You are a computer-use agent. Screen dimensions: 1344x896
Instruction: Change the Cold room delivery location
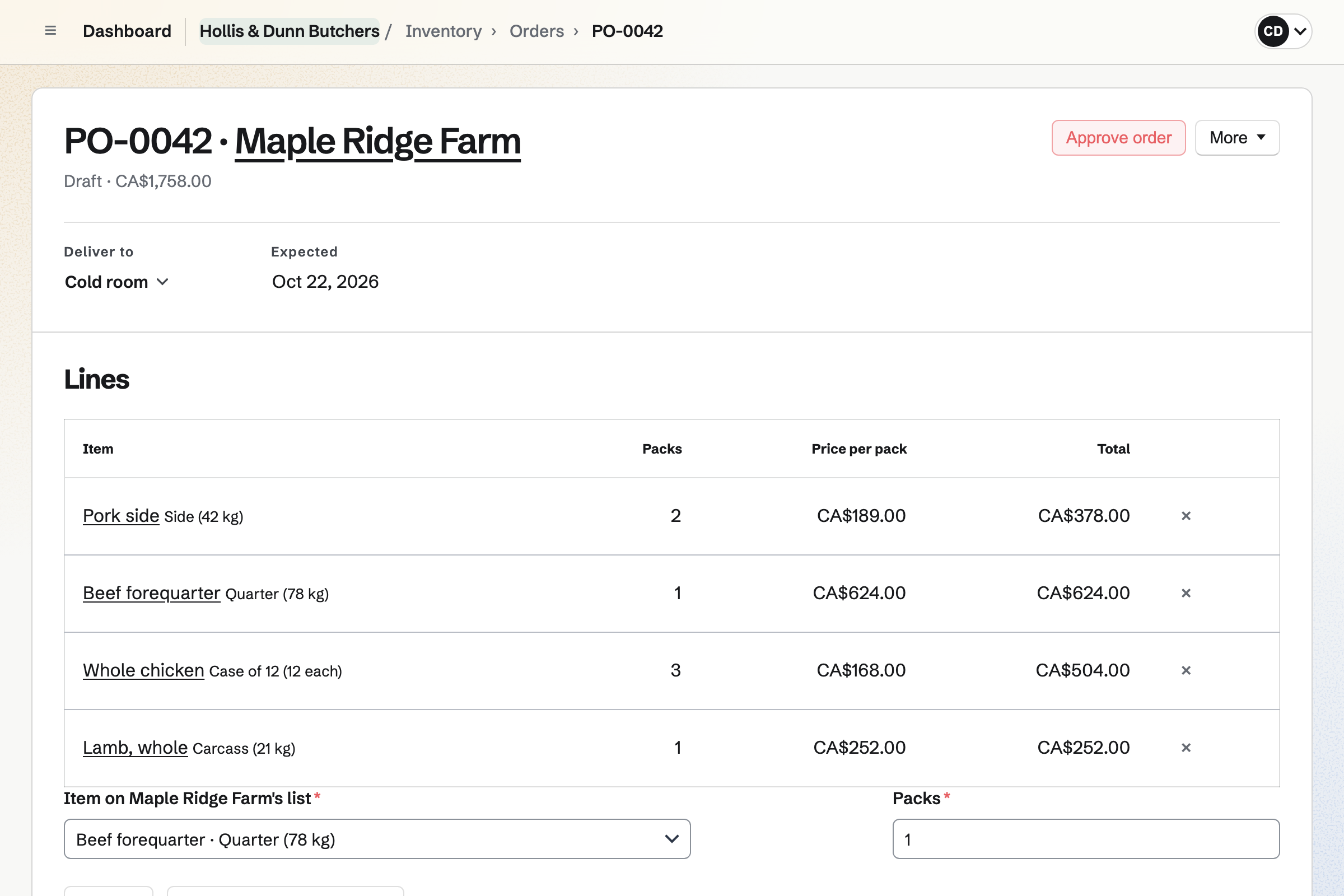(116, 282)
